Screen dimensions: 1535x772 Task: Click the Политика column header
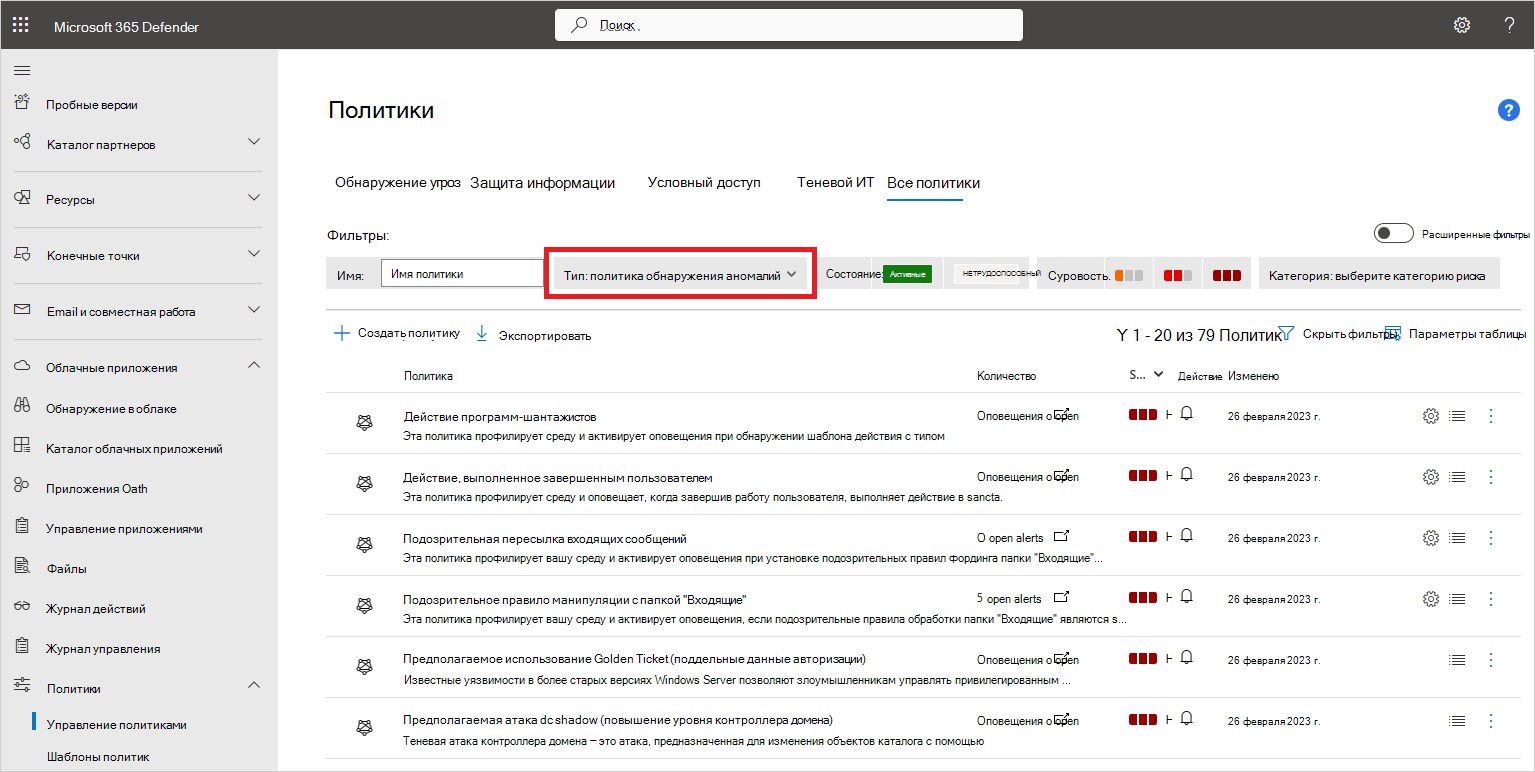tap(428, 376)
